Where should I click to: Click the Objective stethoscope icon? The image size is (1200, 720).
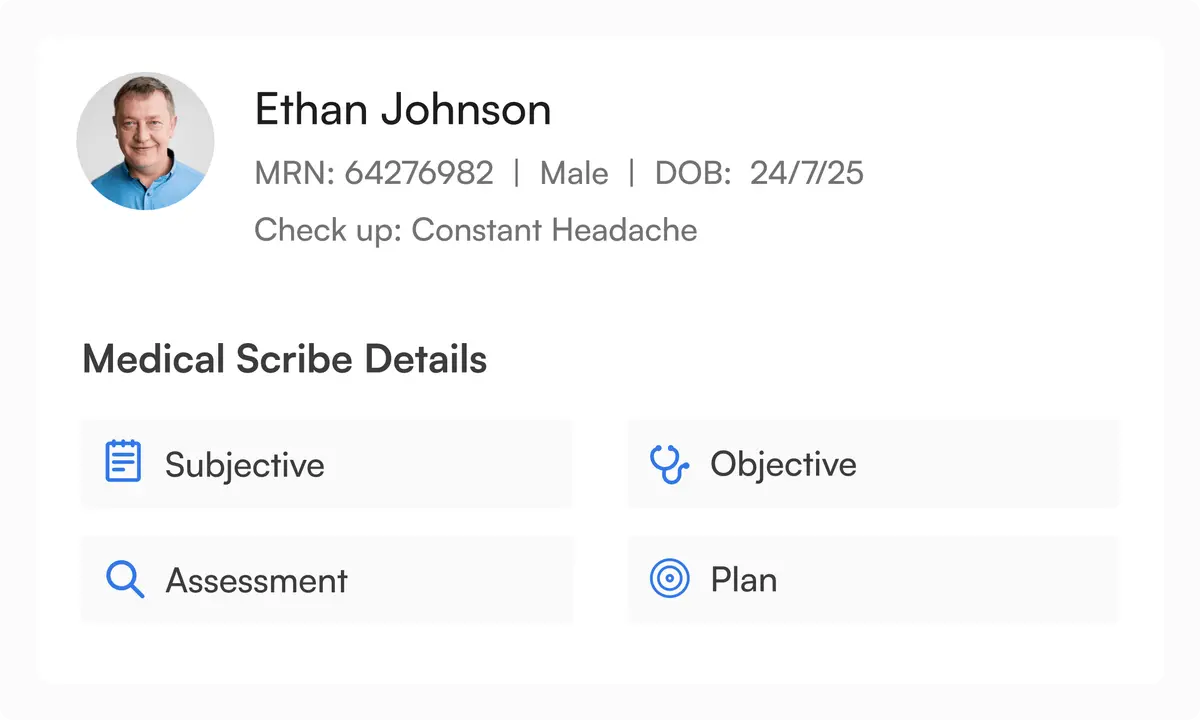click(669, 464)
